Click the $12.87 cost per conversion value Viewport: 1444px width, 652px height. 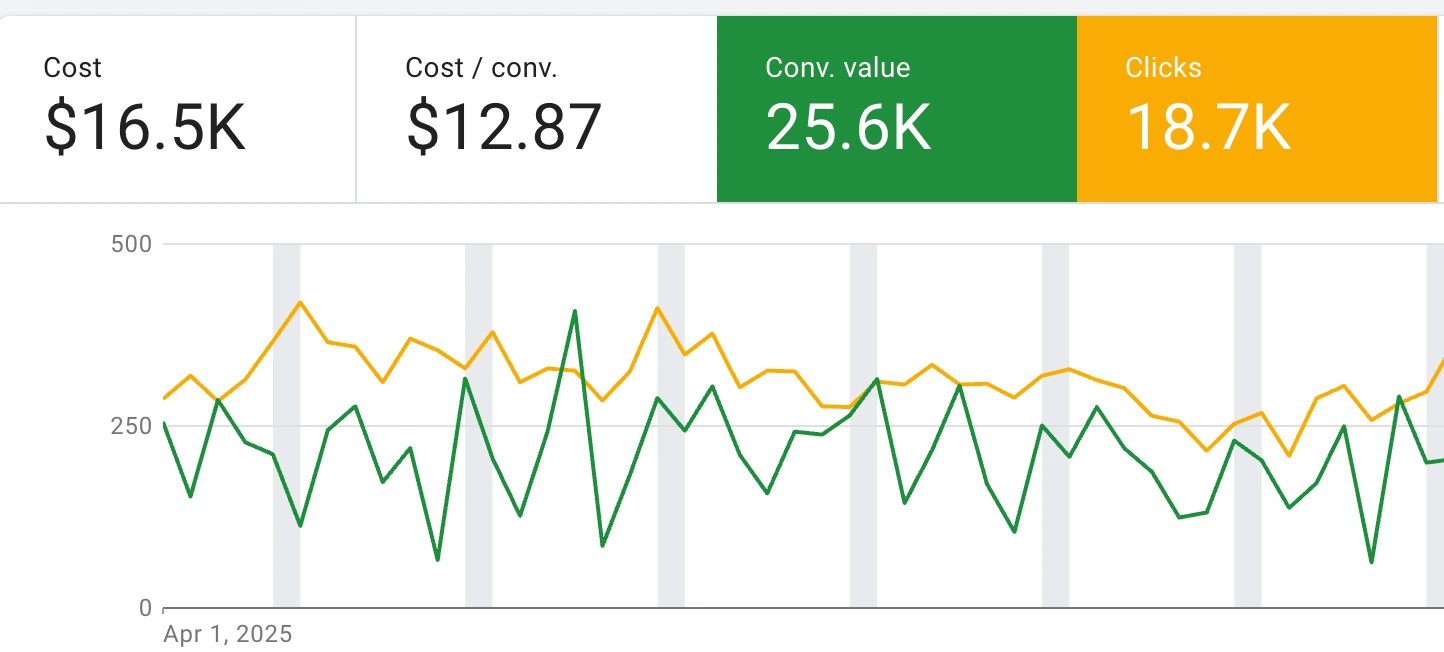pos(503,127)
